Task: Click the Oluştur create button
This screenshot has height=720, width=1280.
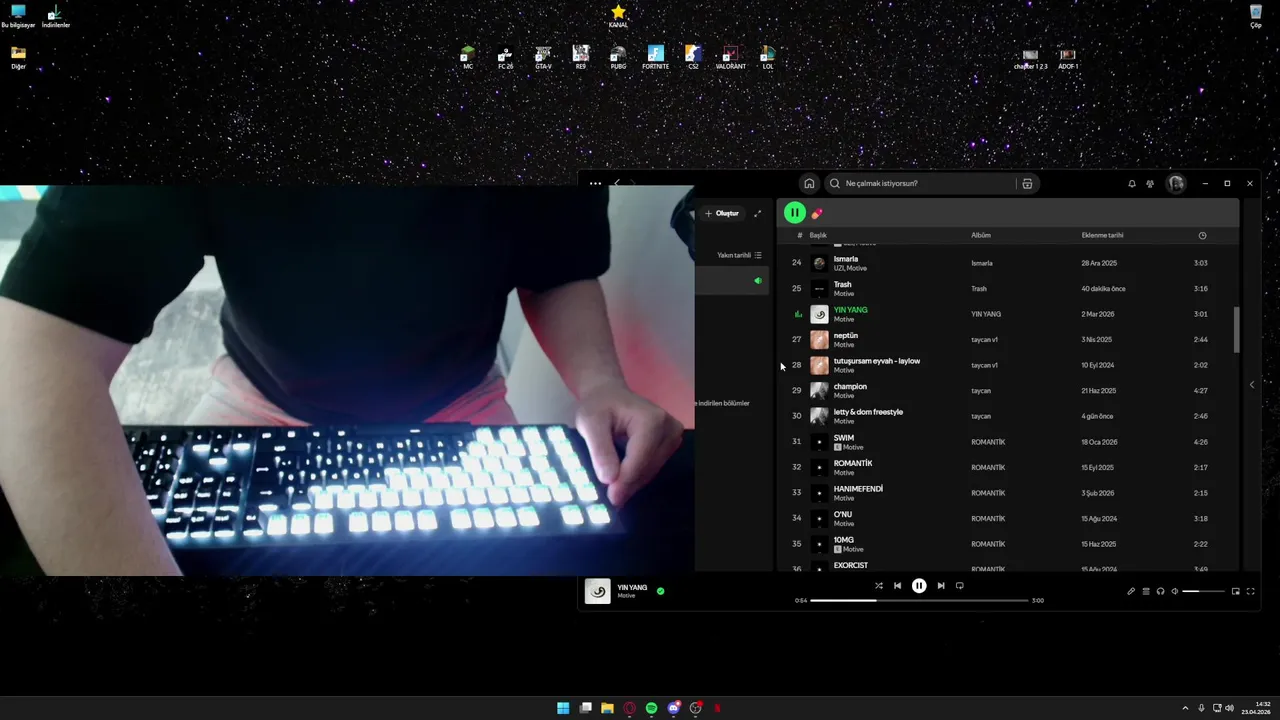Action: (722, 213)
